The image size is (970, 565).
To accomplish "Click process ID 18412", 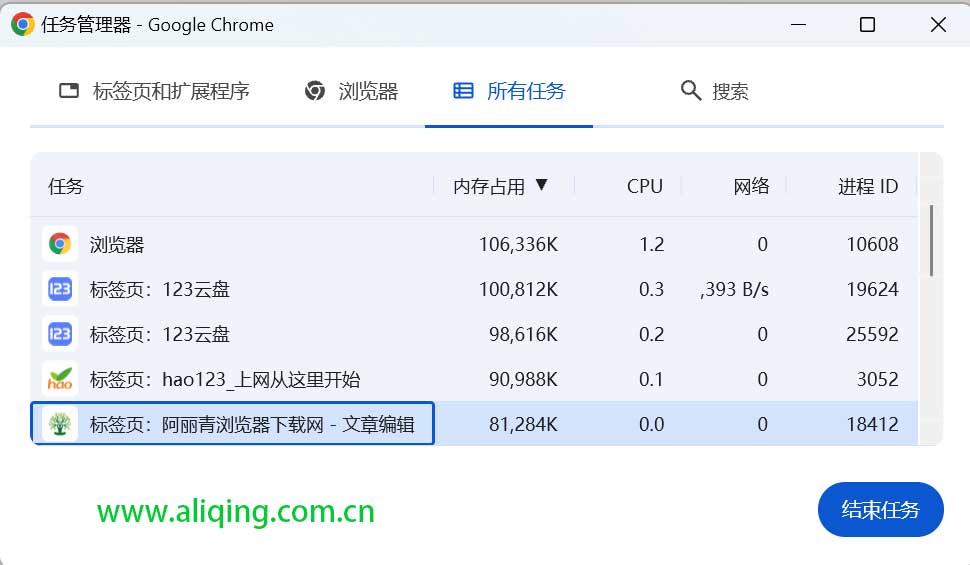I will [x=872, y=425].
